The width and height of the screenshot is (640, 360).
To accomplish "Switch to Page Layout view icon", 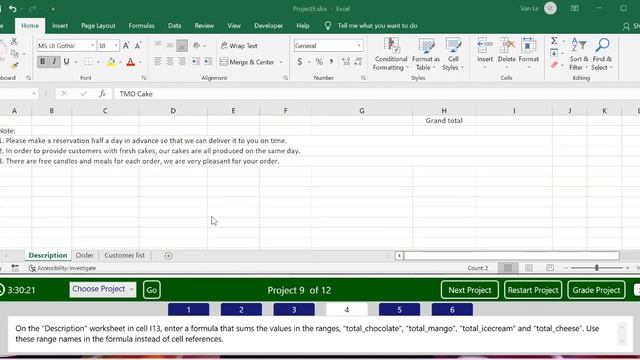I will point(529,268).
